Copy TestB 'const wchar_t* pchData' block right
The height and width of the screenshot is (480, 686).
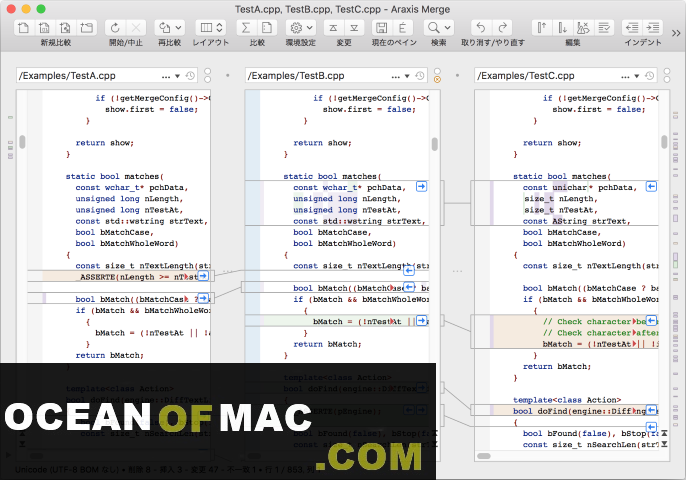click(421, 187)
